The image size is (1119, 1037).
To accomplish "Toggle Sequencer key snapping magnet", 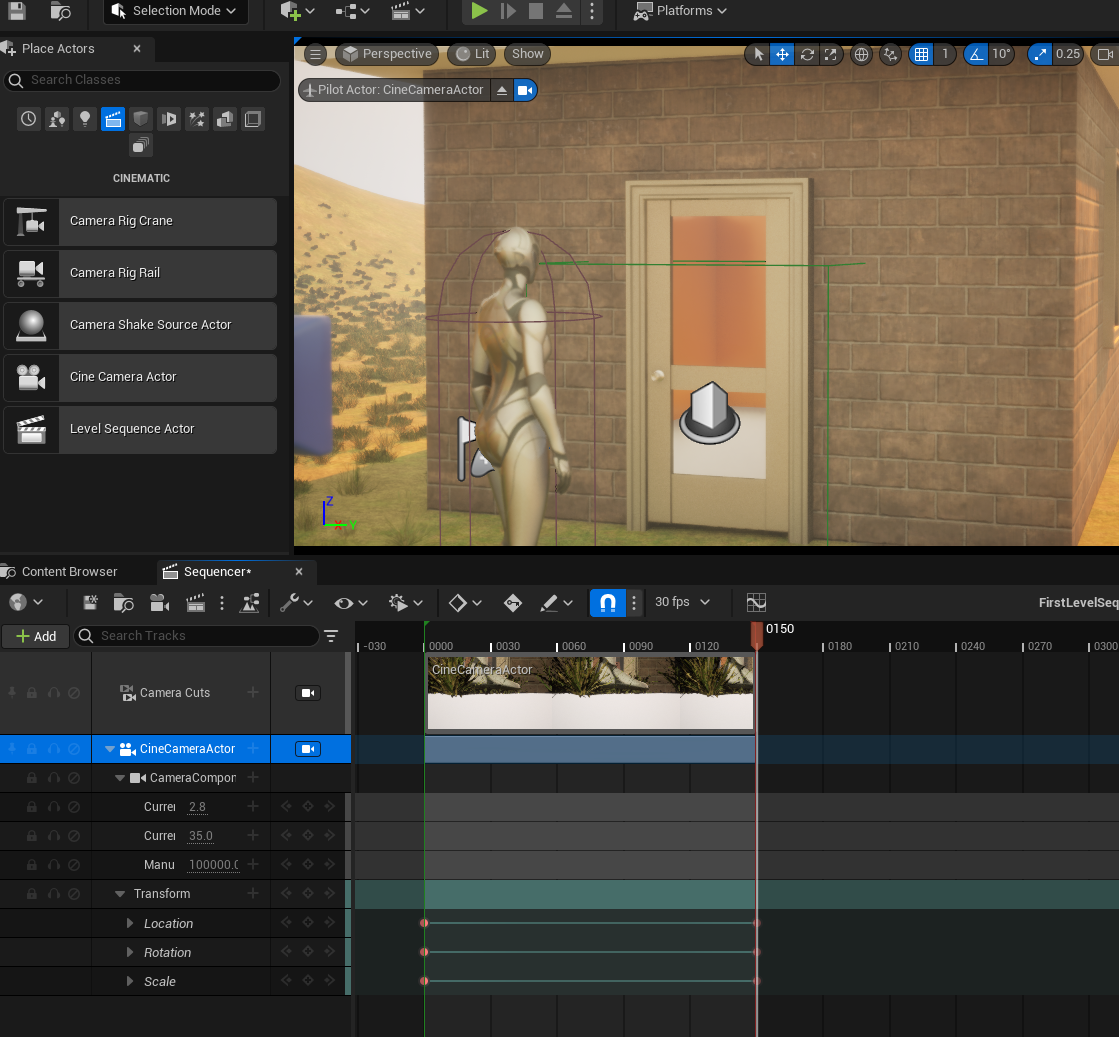I will [607, 602].
